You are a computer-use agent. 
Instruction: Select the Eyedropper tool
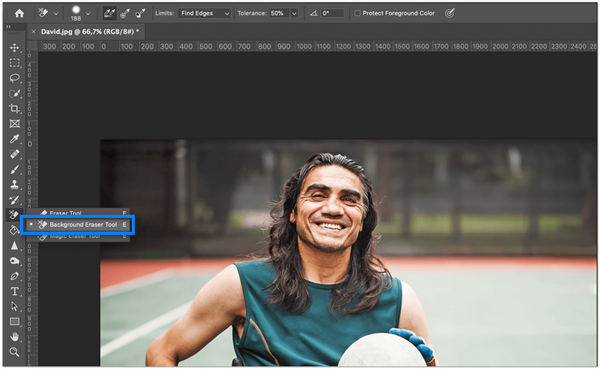tap(15, 139)
